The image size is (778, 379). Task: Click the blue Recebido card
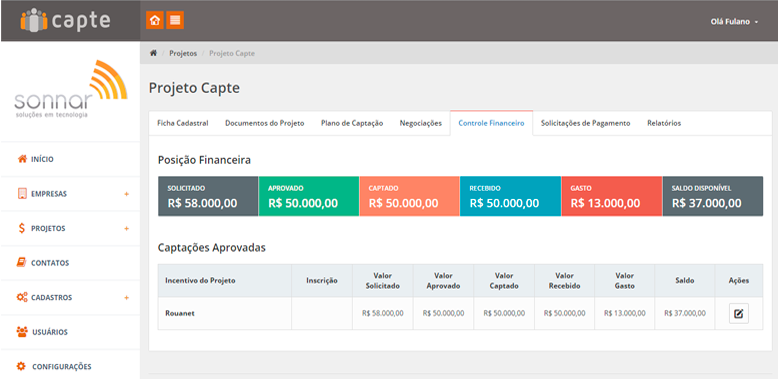tap(510, 196)
